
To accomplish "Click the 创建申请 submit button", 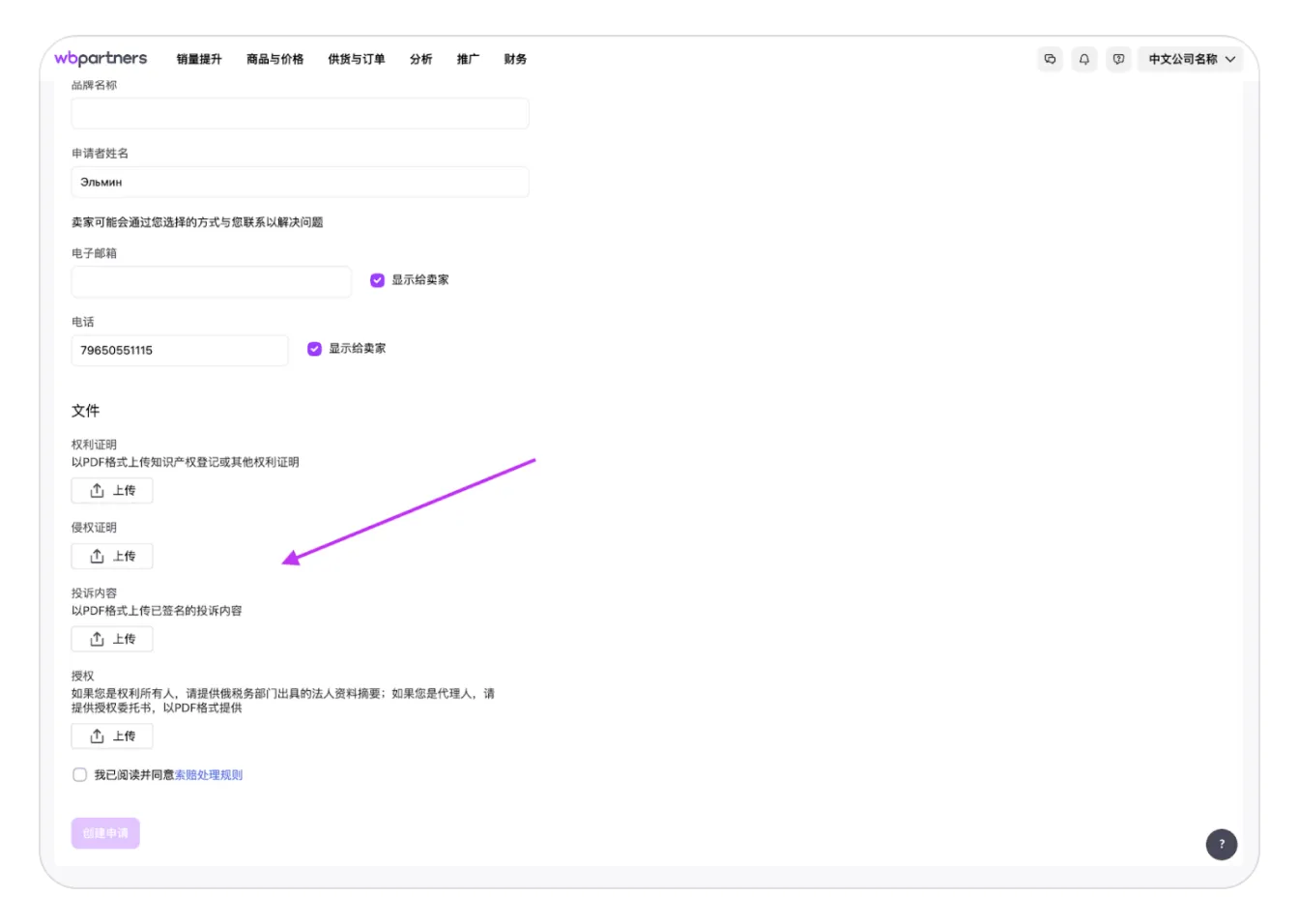I will tap(105, 833).
